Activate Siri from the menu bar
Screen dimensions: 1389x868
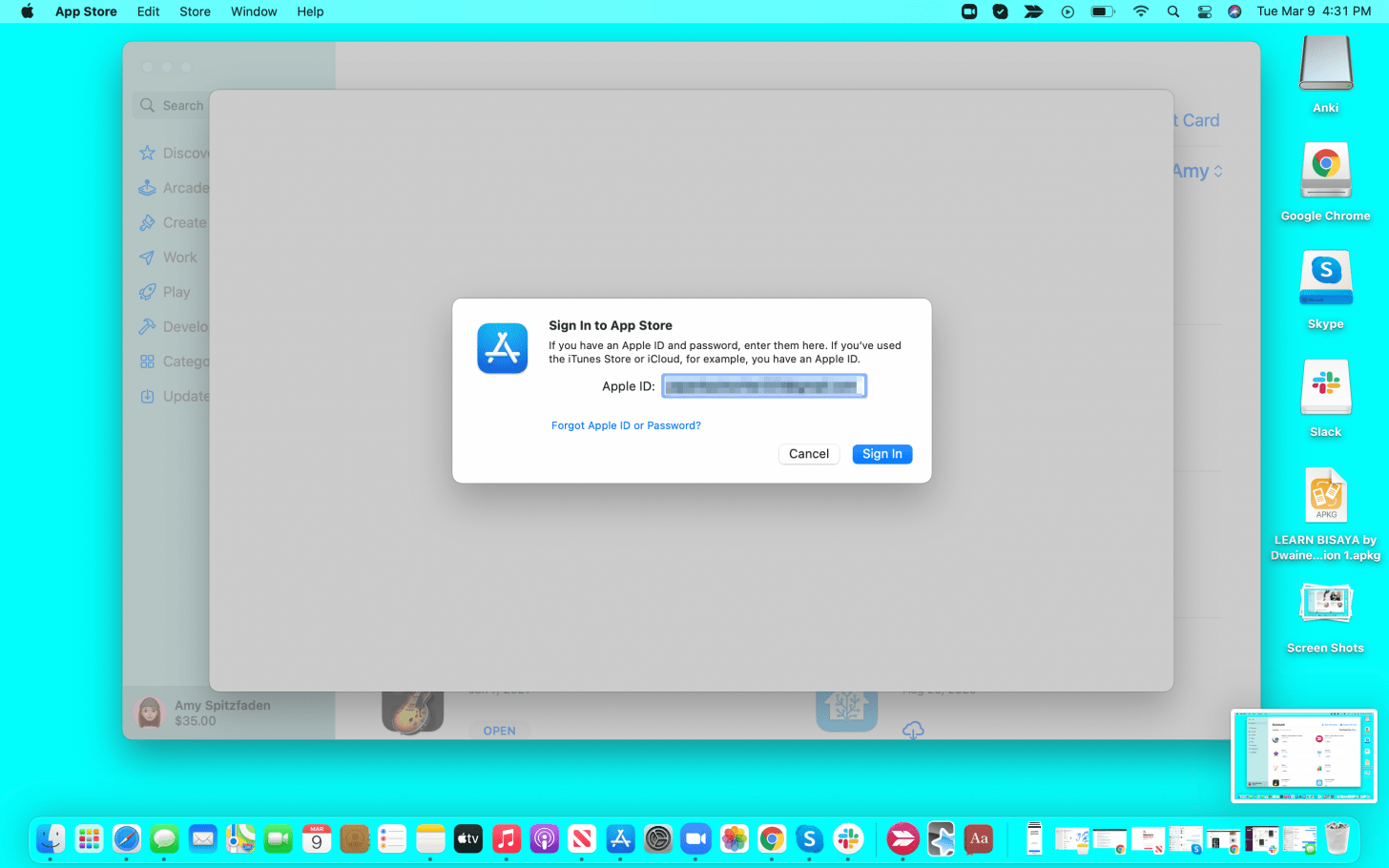pyautogui.click(x=1234, y=11)
